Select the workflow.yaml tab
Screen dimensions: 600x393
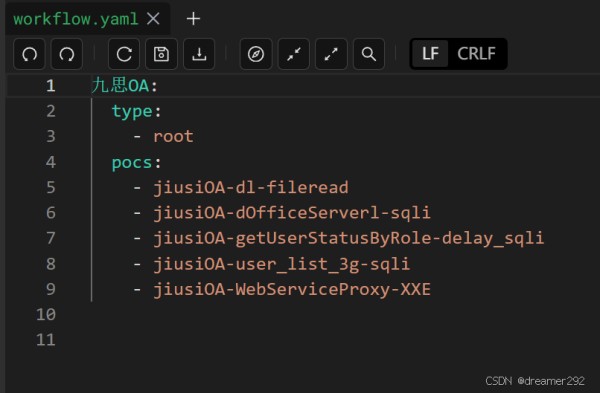76,19
